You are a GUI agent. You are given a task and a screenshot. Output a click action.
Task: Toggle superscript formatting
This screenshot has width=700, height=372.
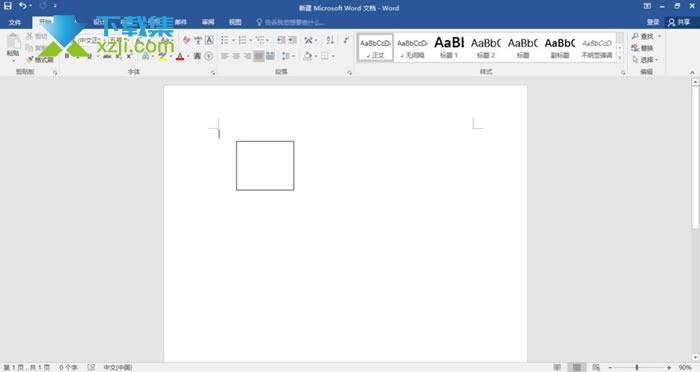129,56
